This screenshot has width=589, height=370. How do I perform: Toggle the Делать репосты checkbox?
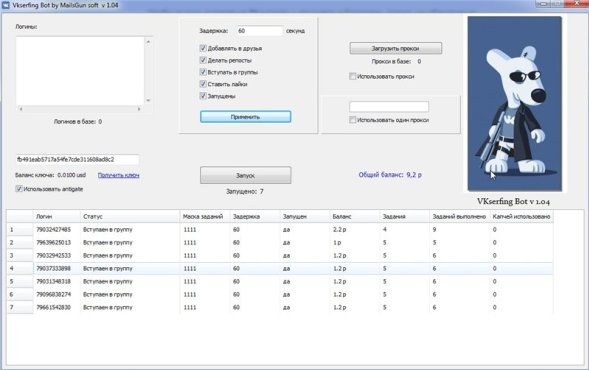coord(203,60)
